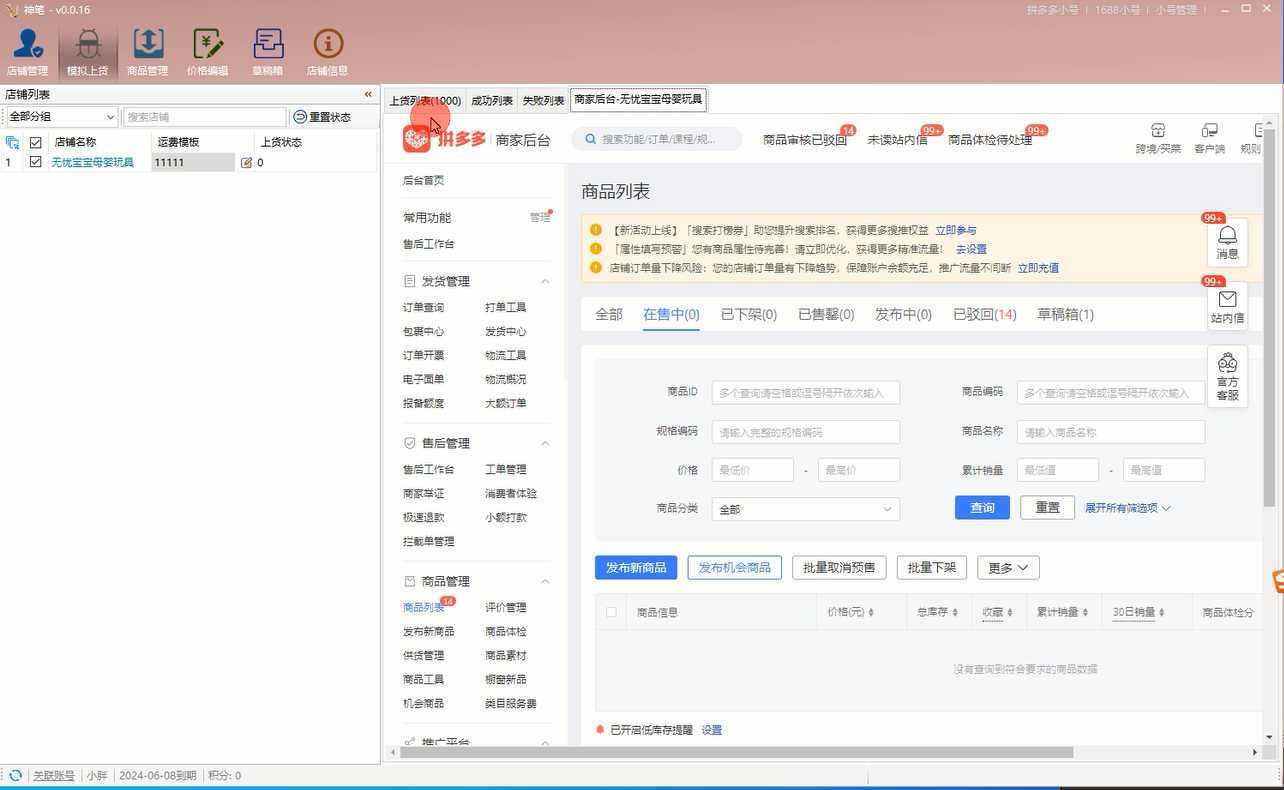Click the sync icon in the status bar
The height and width of the screenshot is (790, 1284).
click(x=15, y=775)
